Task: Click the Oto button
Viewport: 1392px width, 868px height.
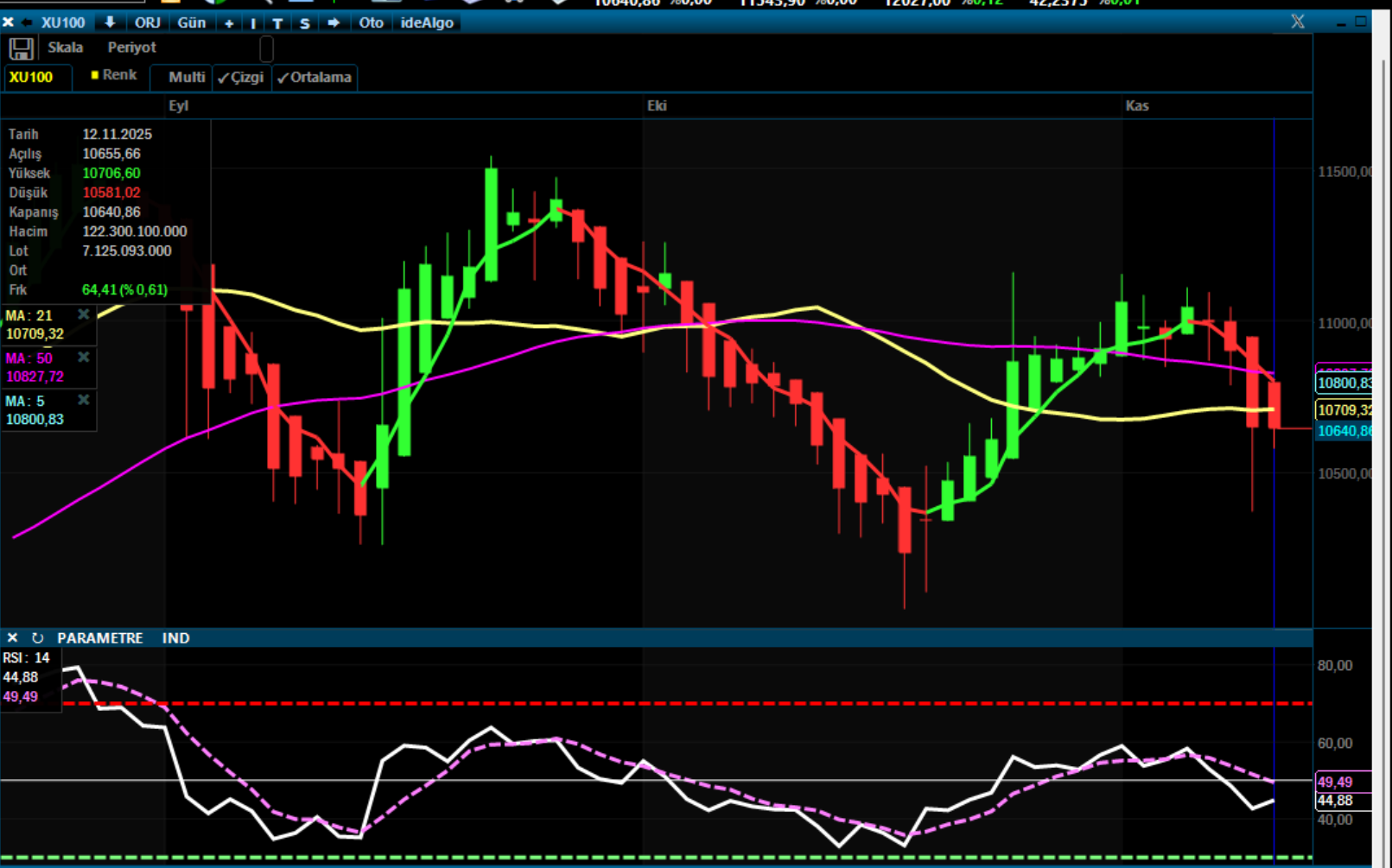Action: point(371,22)
